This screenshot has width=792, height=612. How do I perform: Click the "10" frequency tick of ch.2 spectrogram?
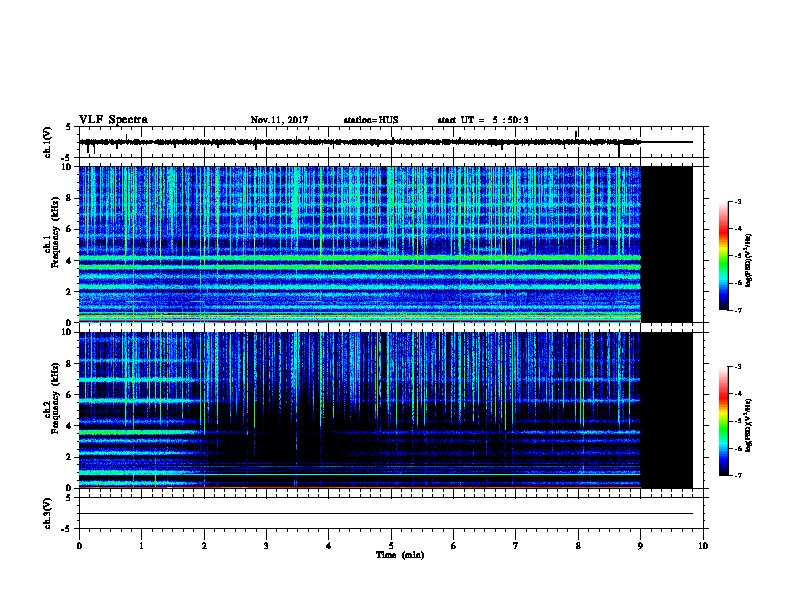click(68, 332)
